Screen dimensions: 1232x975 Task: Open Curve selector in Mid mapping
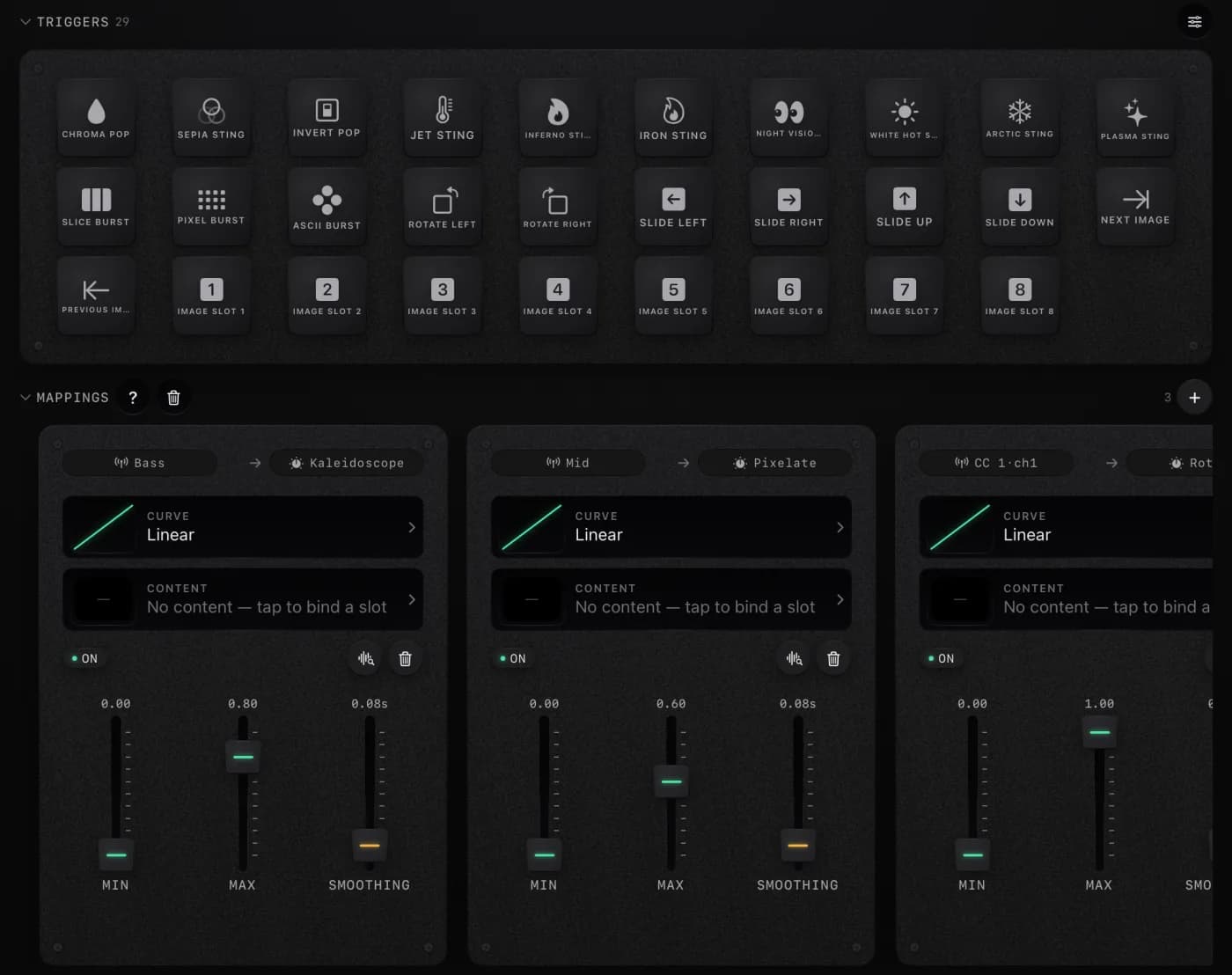pyautogui.click(x=671, y=527)
